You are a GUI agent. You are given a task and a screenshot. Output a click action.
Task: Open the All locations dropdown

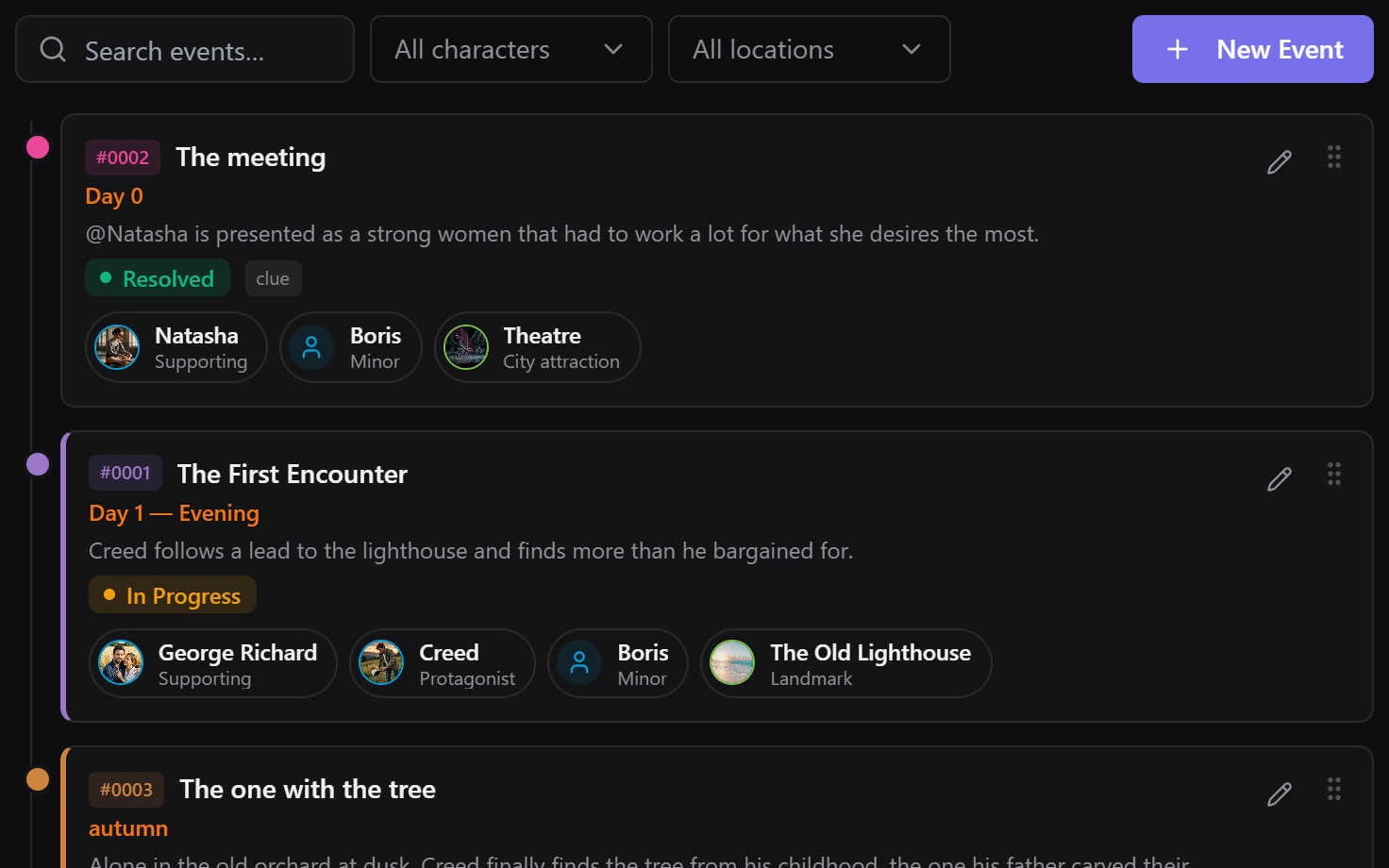810,49
